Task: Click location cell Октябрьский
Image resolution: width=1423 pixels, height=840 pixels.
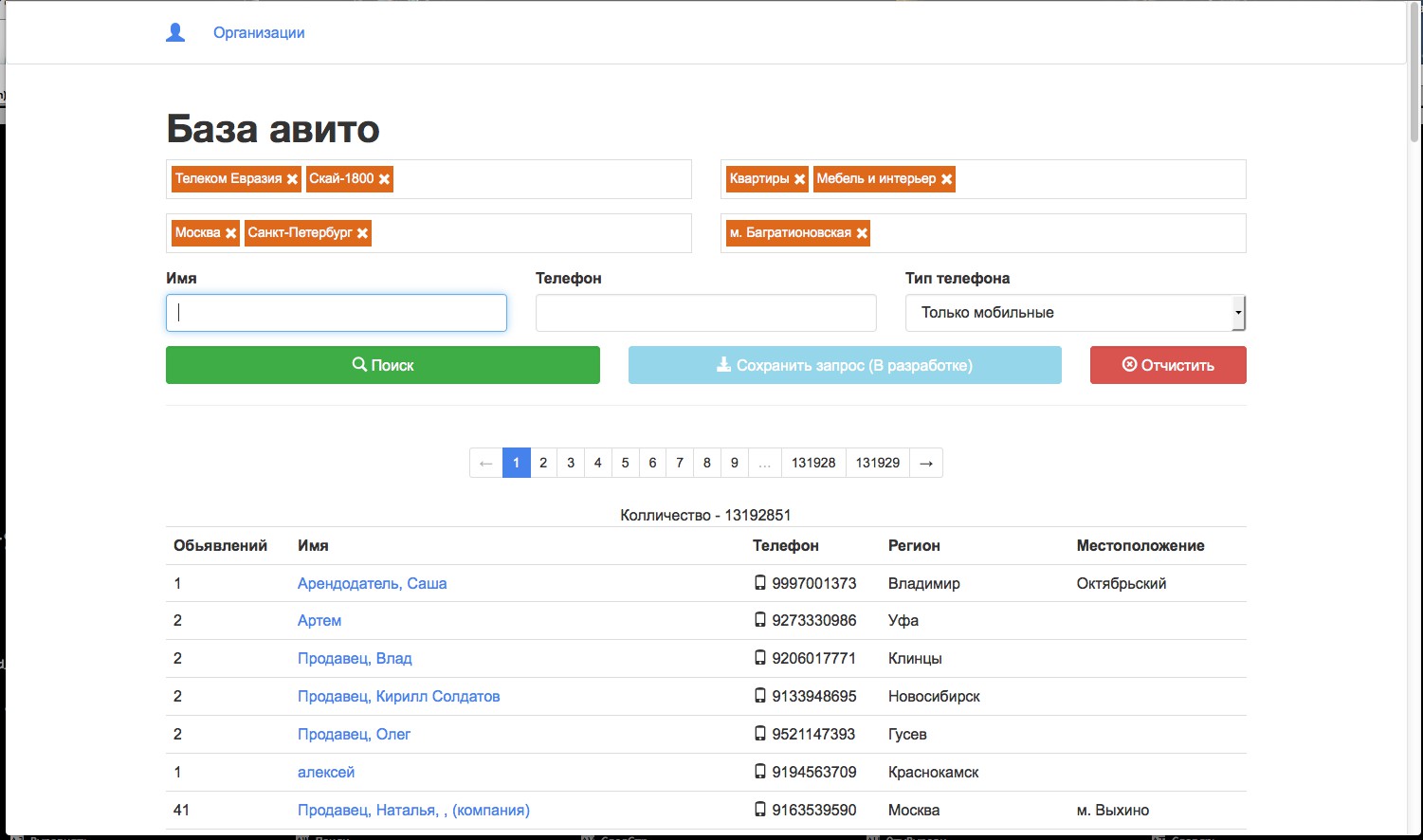Action: (1122, 583)
